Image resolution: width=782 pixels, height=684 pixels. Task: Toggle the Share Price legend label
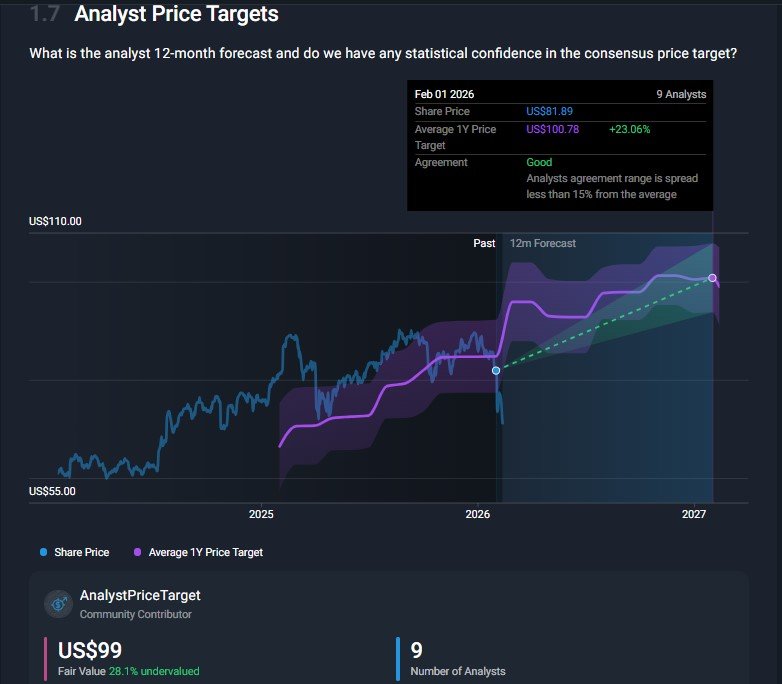[82, 552]
